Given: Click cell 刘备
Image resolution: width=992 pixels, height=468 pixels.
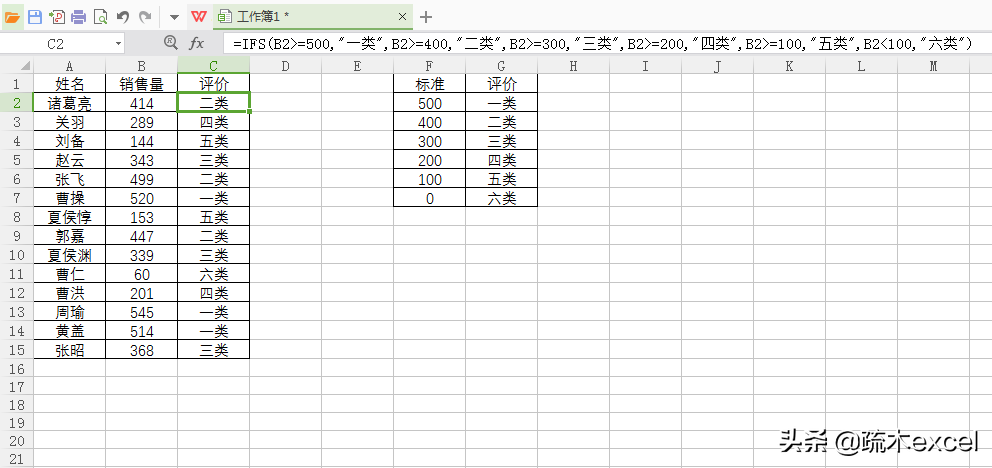Looking at the screenshot, I should pyautogui.click(x=70, y=141).
